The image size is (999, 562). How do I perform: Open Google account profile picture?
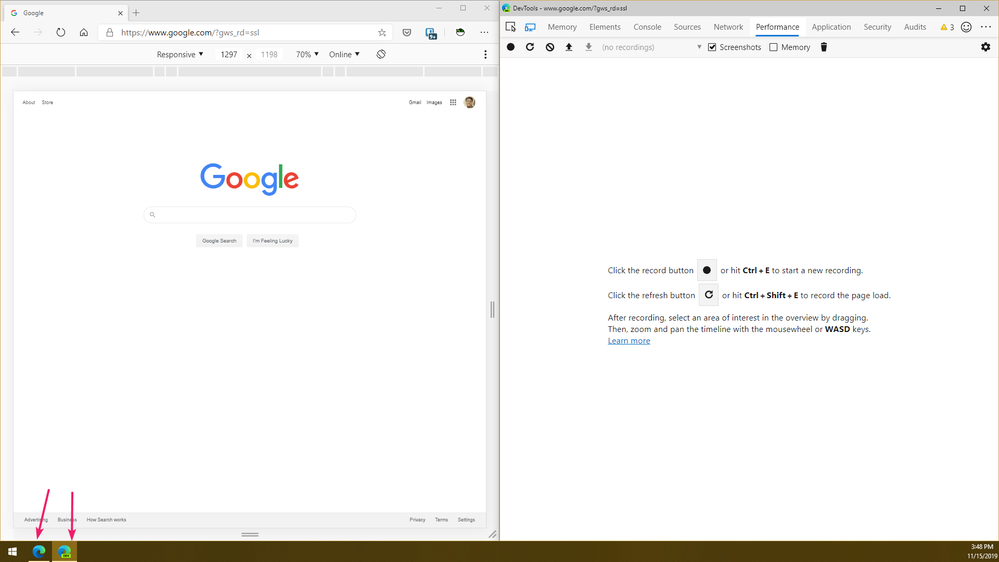(x=470, y=102)
